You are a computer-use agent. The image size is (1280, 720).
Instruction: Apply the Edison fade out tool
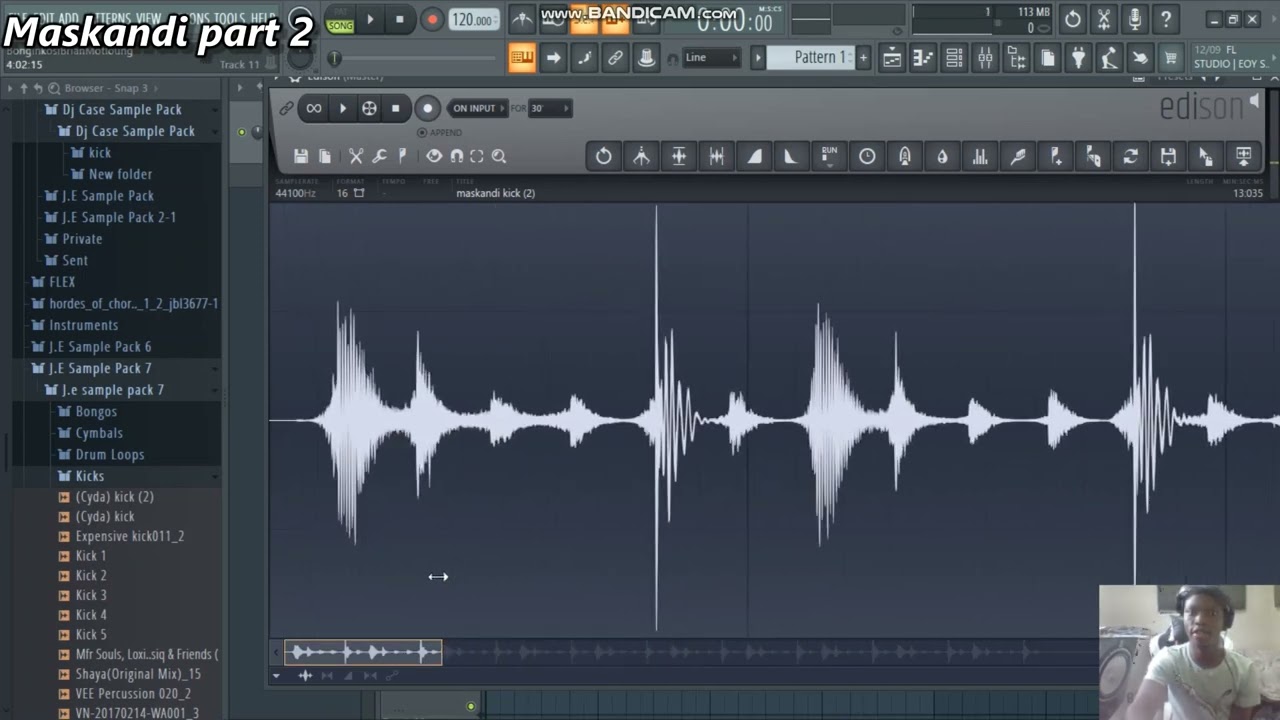tap(791, 156)
